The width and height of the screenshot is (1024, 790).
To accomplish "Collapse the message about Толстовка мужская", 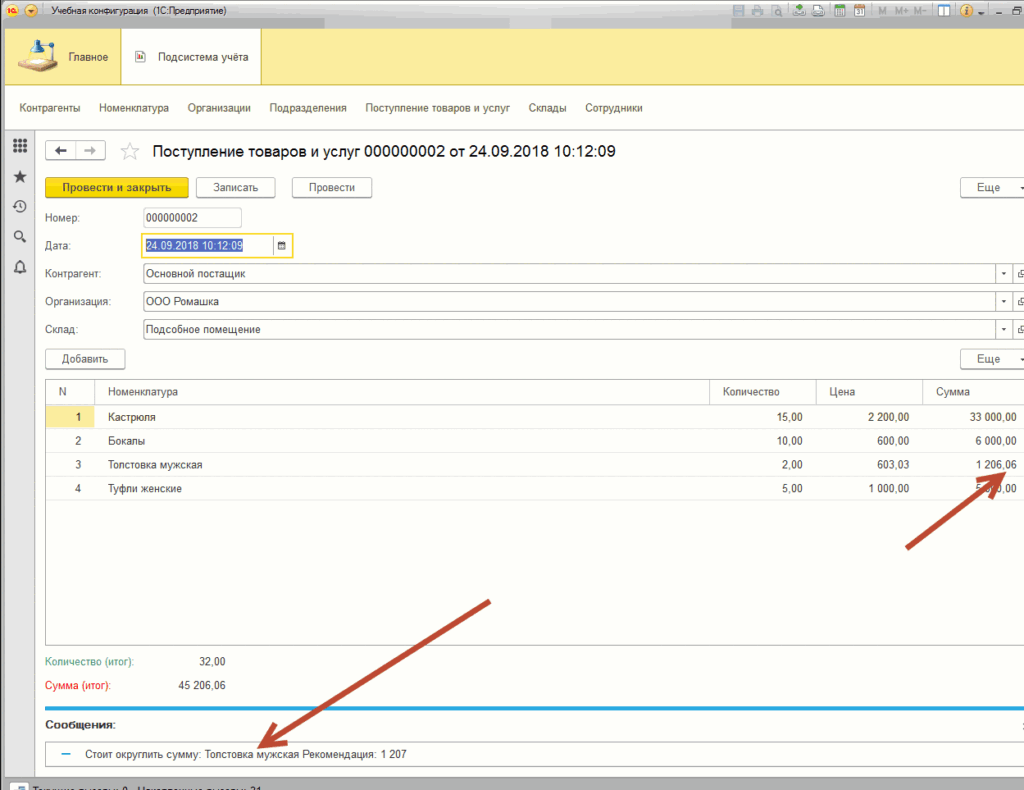I will (66, 754).
